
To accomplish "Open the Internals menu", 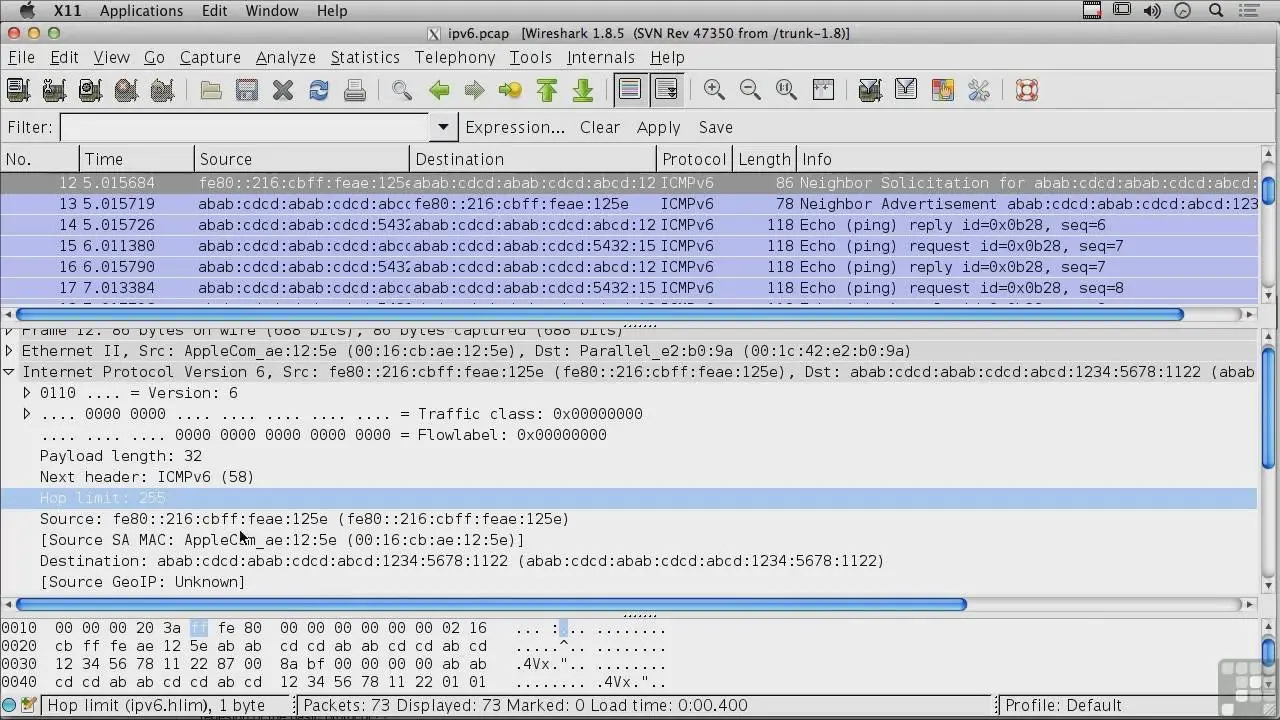I will (x=600, y=57).
